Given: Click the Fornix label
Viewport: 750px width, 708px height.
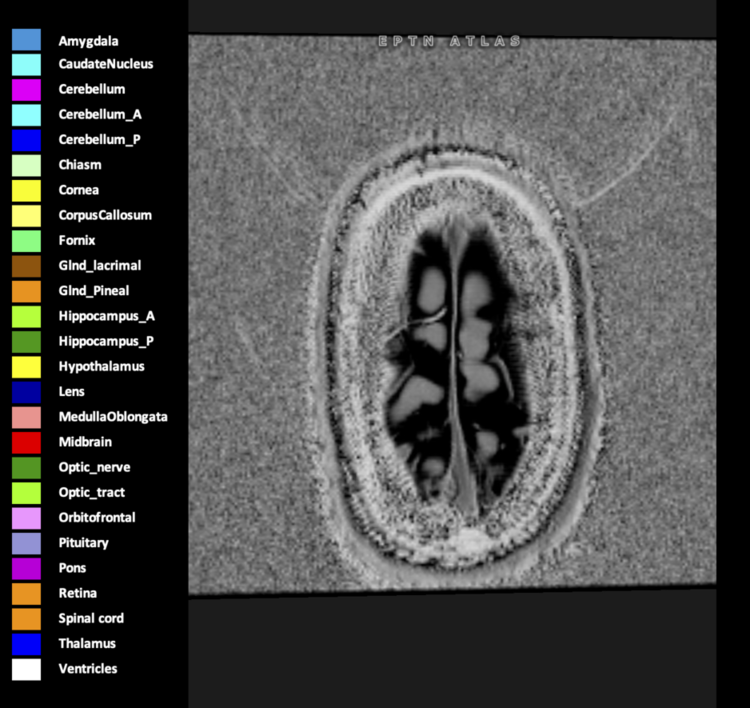Looking at the screenshot, I should click(x=77, y=241).
